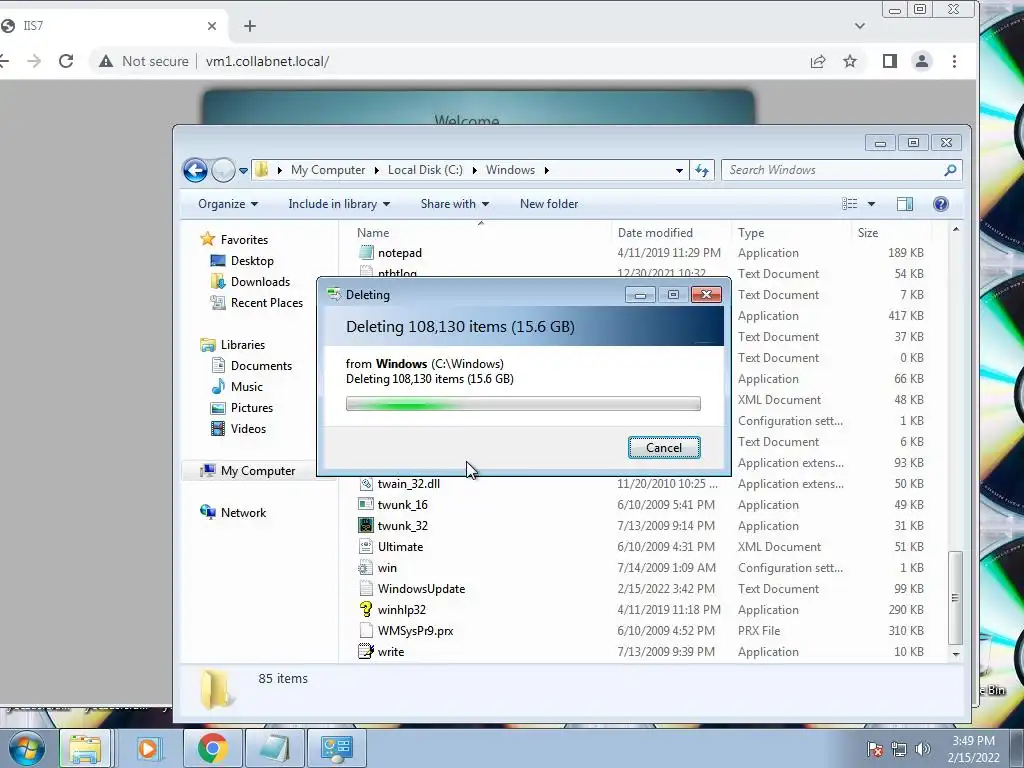
Task: Click the Explorer back navigation button
Action: tap(195, 170)
